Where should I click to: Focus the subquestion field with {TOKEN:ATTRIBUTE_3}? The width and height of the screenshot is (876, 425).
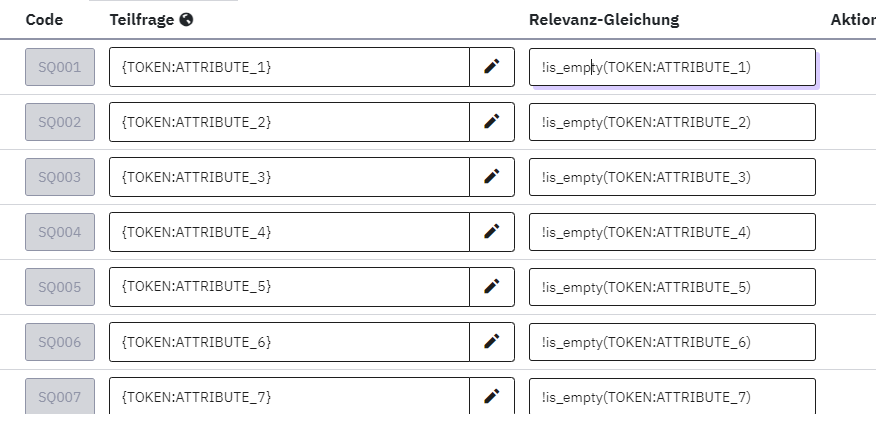pos(289,177)
